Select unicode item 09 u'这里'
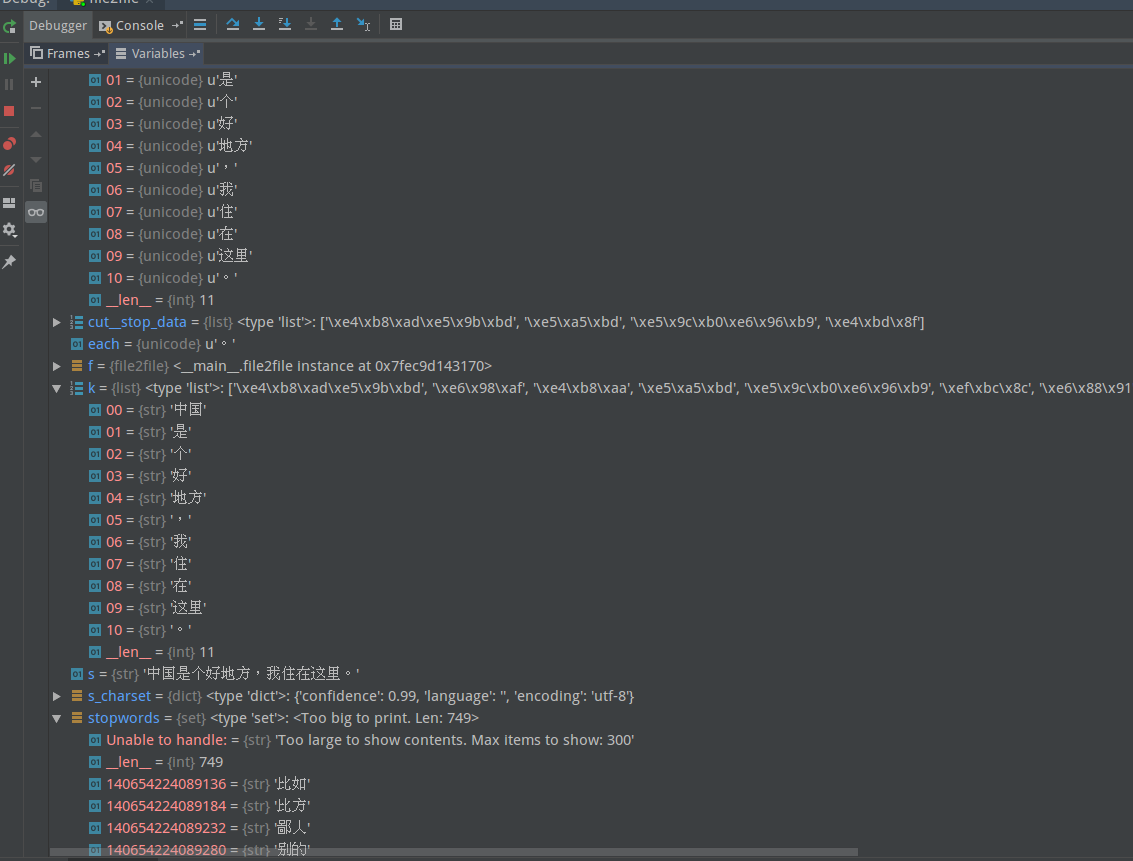The width and height of the screenshot is (1133, 861). coord(171,256)
